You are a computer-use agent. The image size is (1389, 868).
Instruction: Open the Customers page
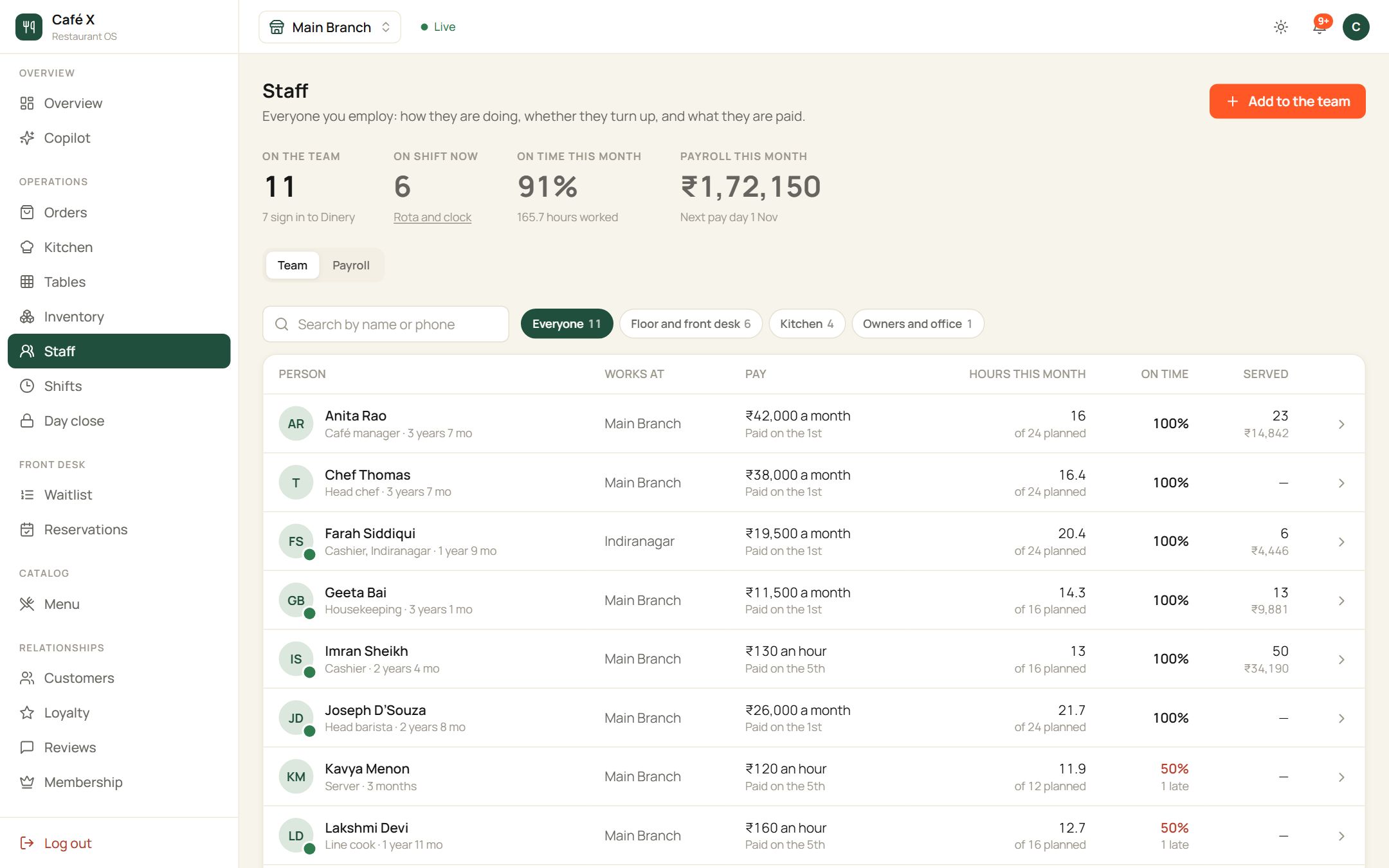coord(119,678)
